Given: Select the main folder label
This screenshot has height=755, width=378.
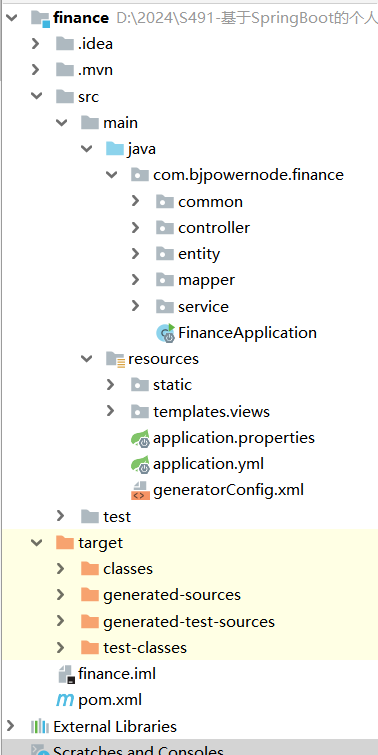Looking at the screenshot, I should [120, 123].
